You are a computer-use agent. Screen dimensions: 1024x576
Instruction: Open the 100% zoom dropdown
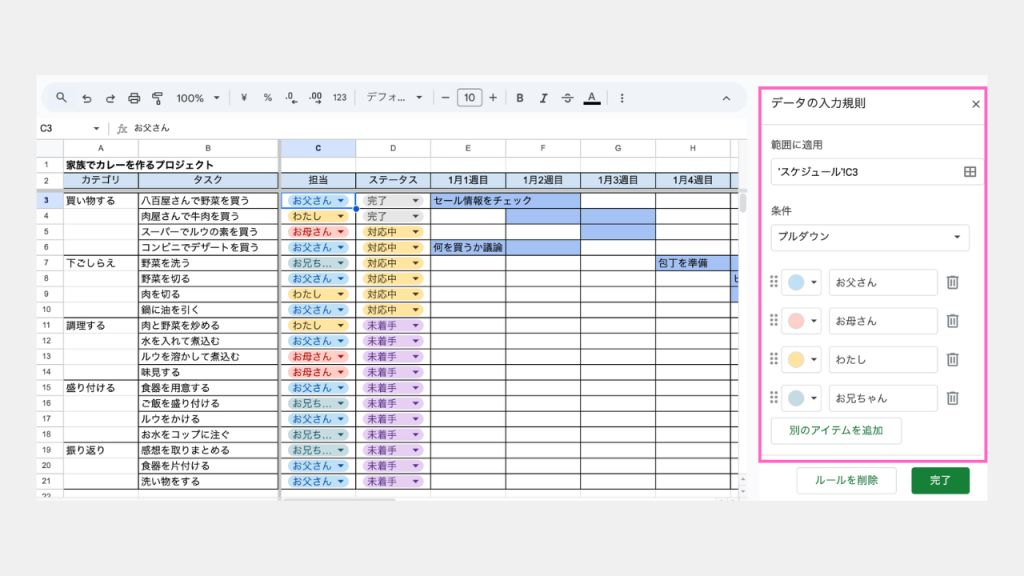pyautogui.click(x=203, y=98)
